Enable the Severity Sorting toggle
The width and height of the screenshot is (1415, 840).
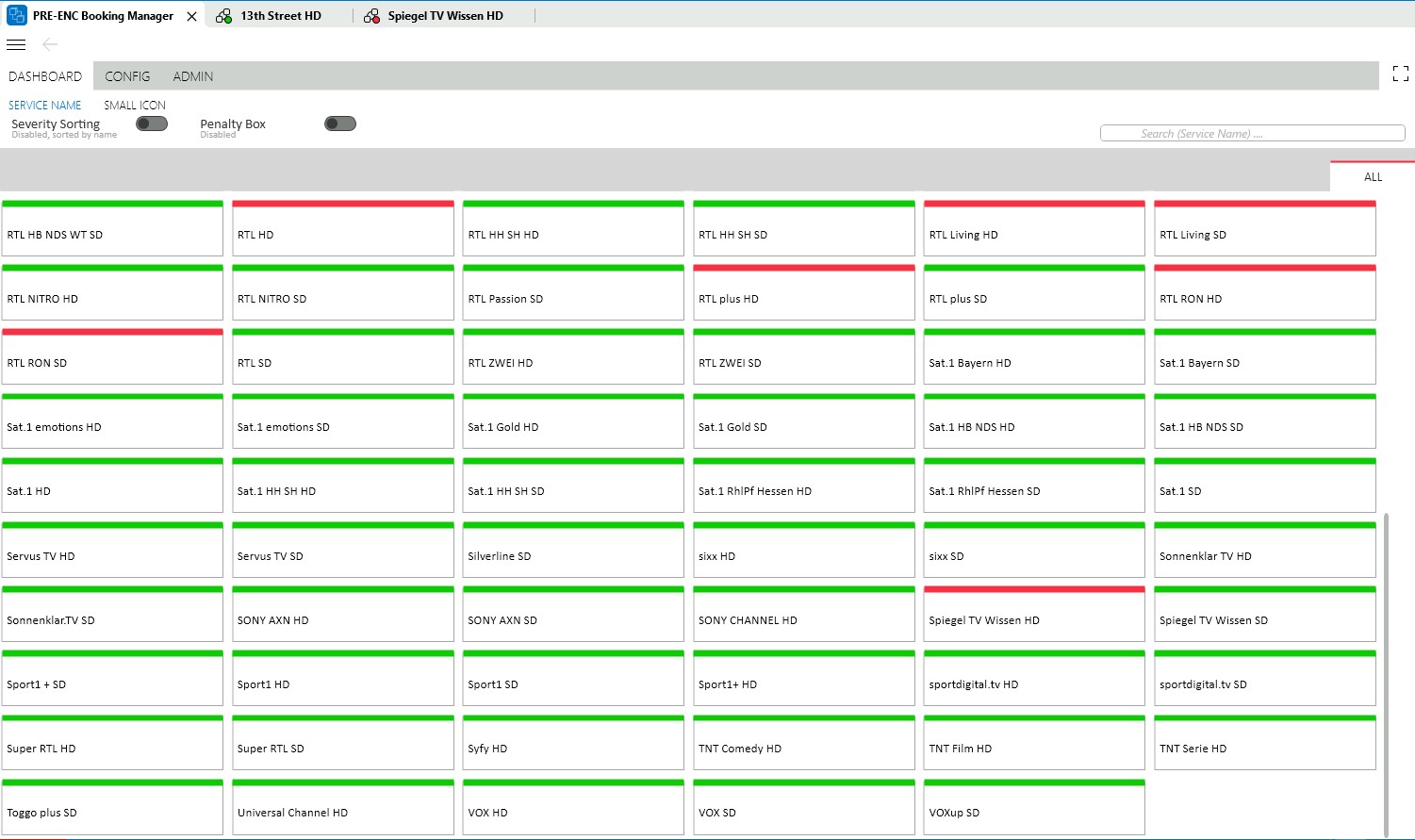(152, 124)
